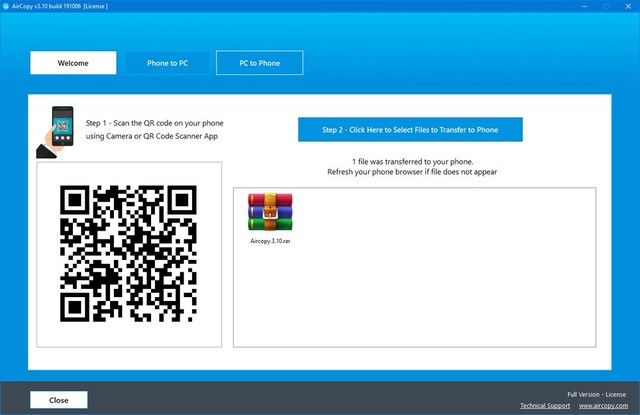Switch to the Welcome tab
This screenshot has height=415, width=640.
tap(73, 63)
